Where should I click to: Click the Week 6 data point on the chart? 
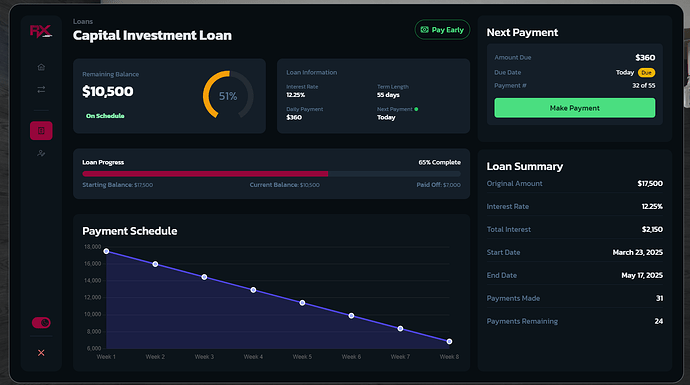[x=351, y=315]
